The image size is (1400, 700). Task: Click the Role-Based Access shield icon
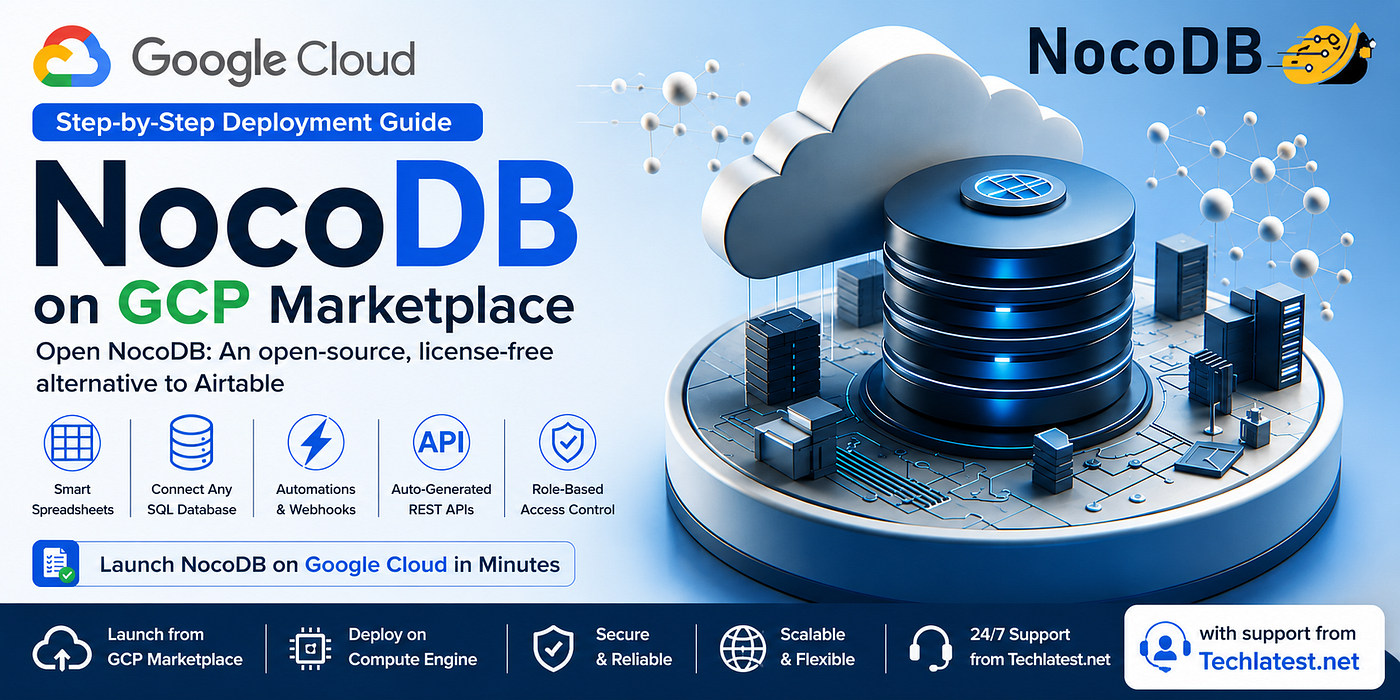point(567,443)
